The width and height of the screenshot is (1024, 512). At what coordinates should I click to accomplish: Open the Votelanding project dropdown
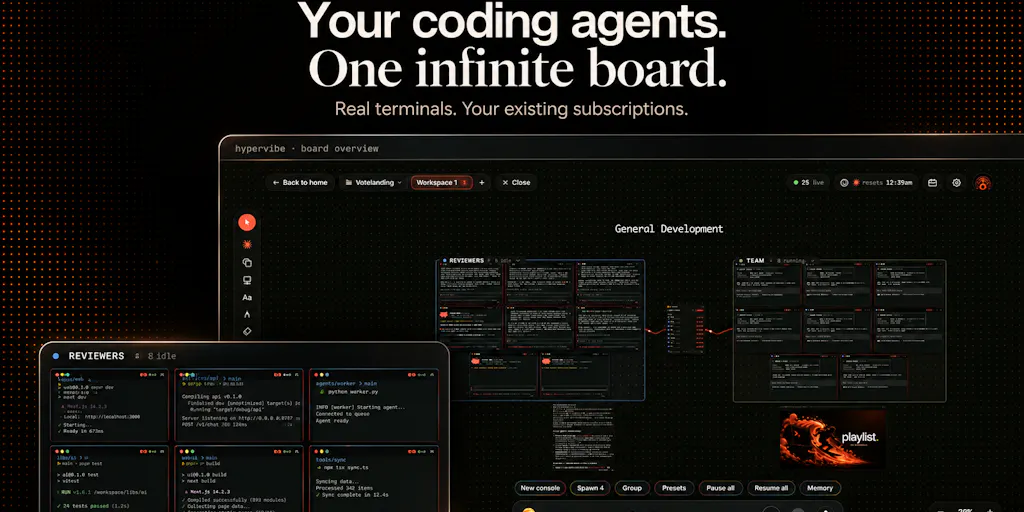373,183
